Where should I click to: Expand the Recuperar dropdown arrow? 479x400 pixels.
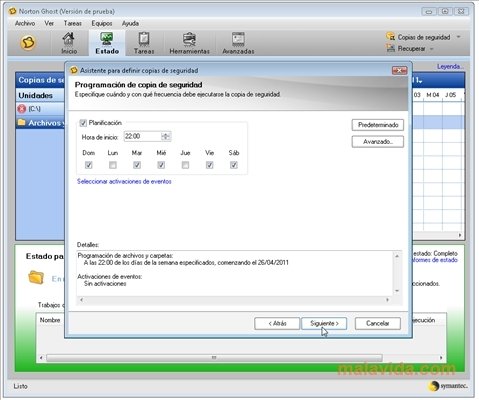[x=432, y=49]
